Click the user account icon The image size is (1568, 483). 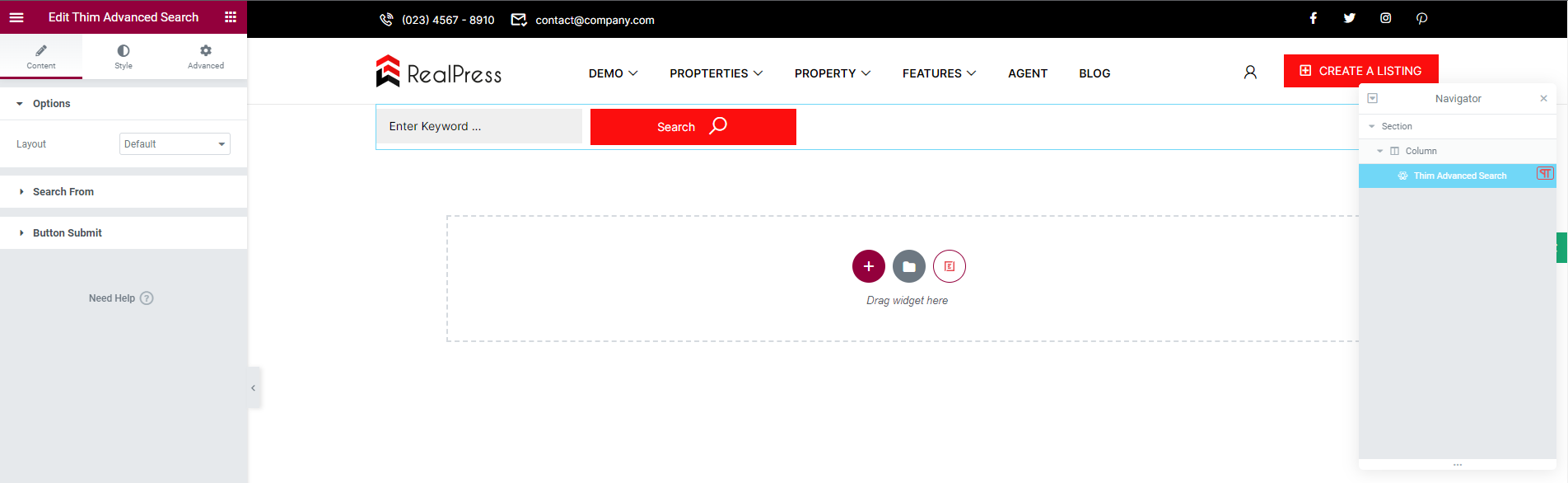[1250, 73]
